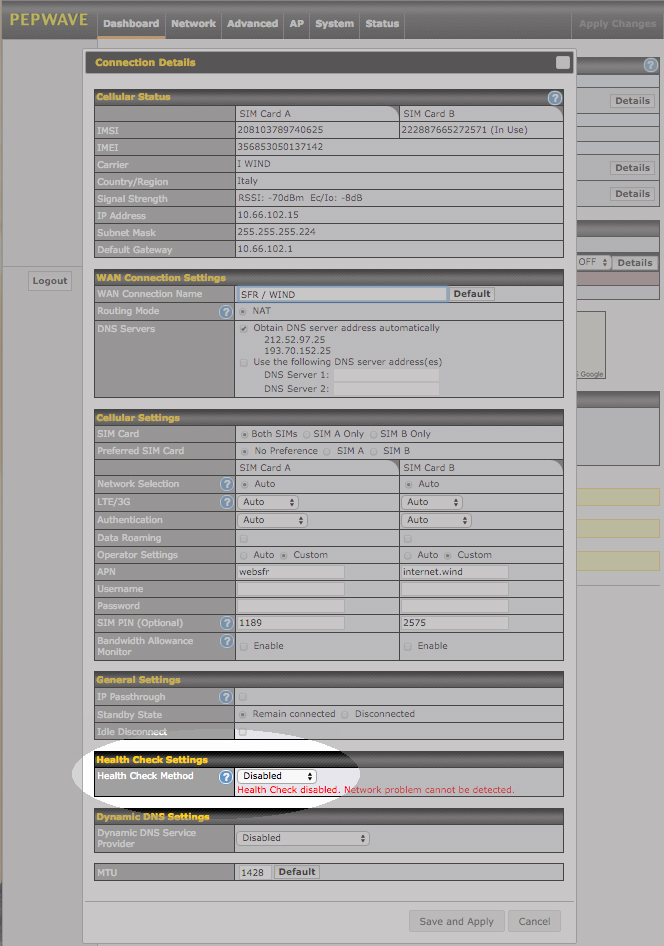The image size is (664, 946).
Task: Click the DNS Server 1 input field
Action: point(386,375)
